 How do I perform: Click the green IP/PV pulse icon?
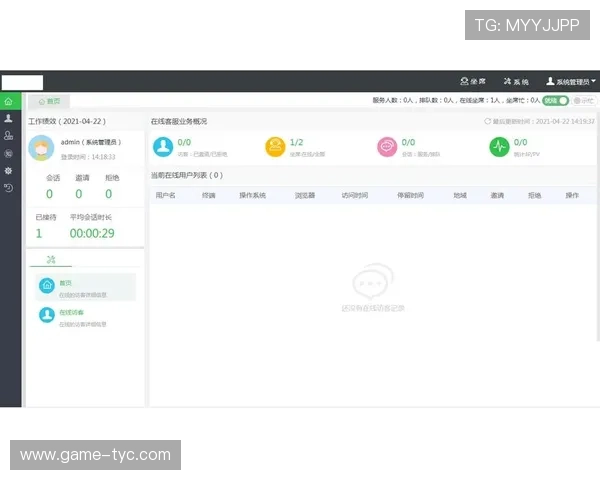(499, 147)
